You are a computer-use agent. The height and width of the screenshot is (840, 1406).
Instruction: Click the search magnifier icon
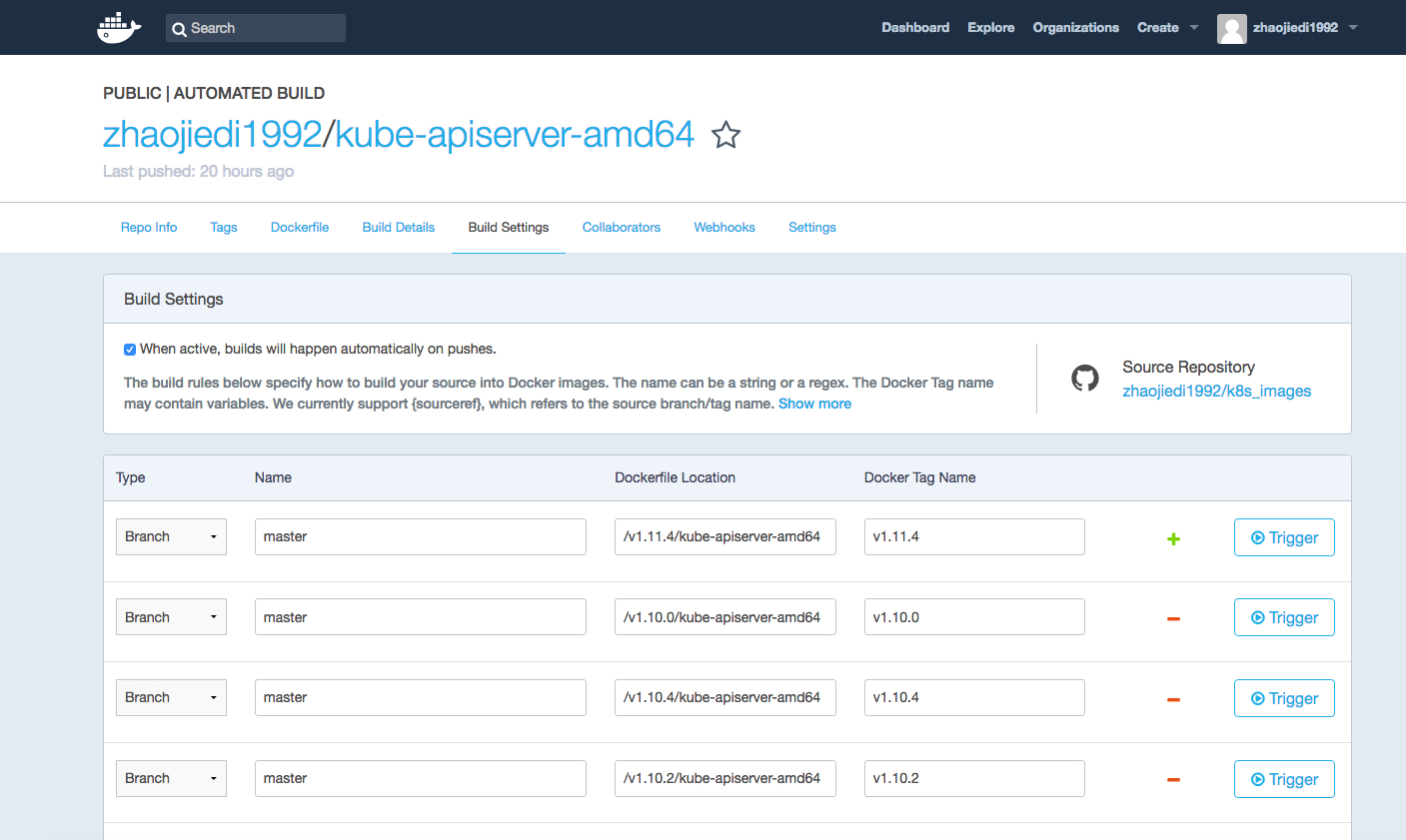coord(179,29)
